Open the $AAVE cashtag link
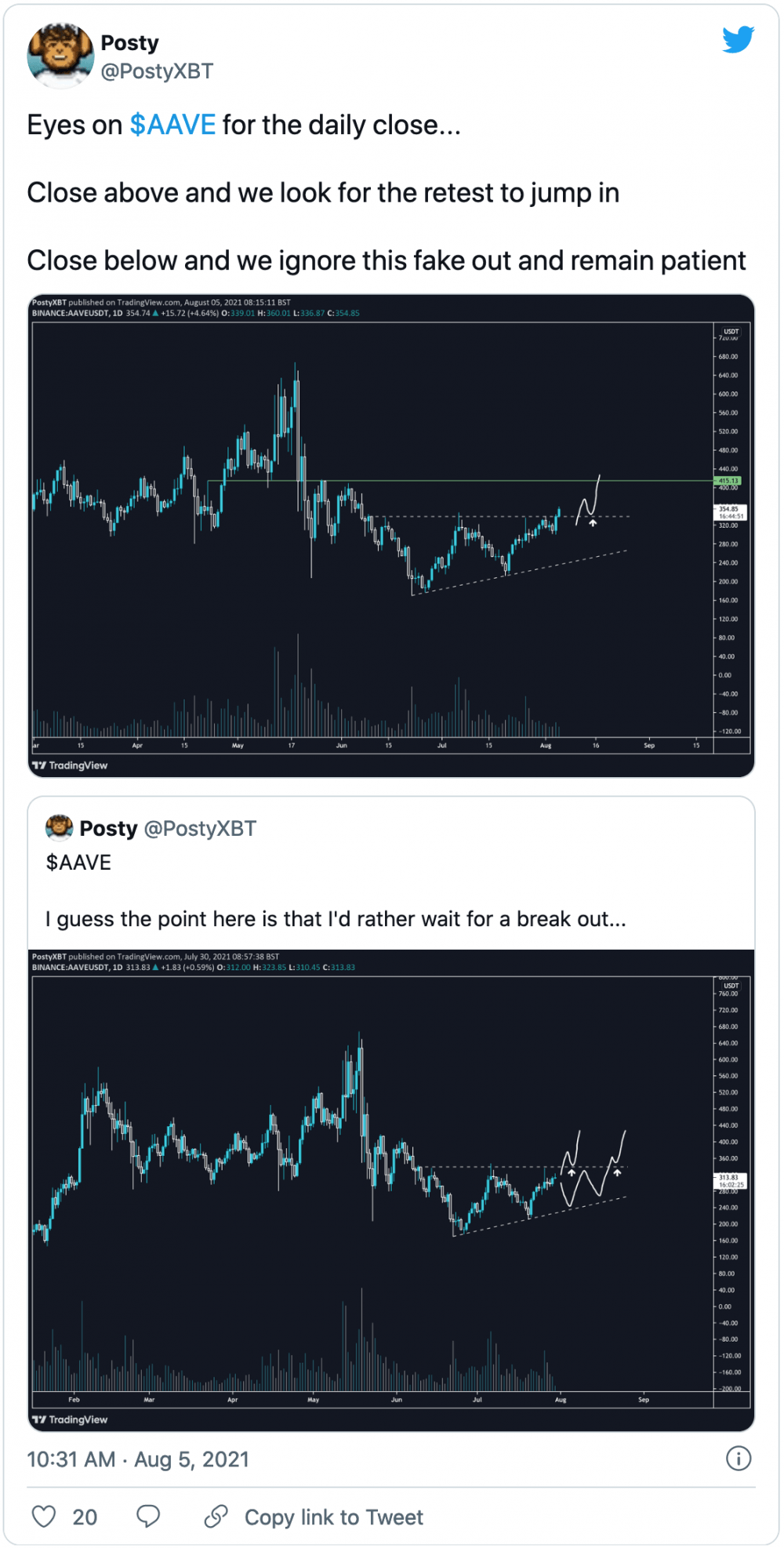 click(x=172, y=125)
